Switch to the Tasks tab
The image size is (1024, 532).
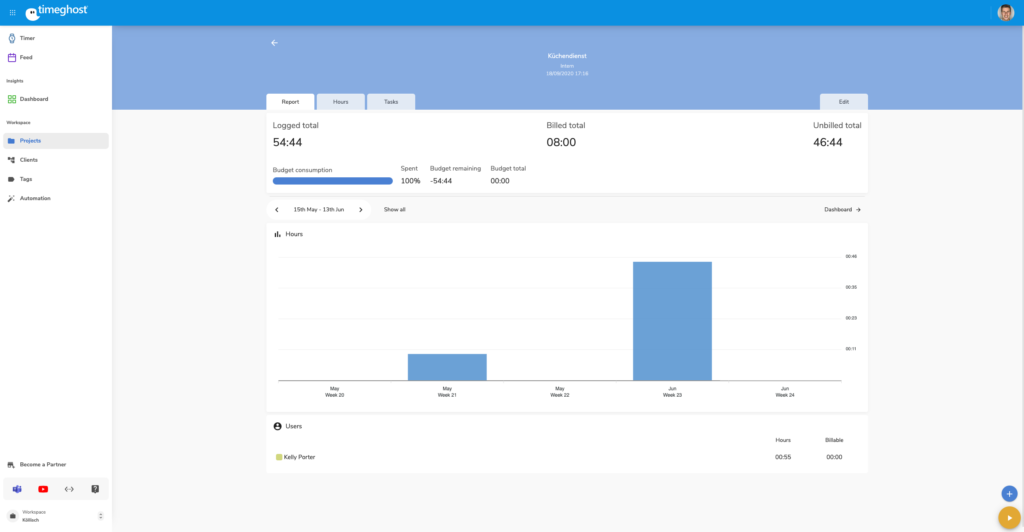coord(391,102)
